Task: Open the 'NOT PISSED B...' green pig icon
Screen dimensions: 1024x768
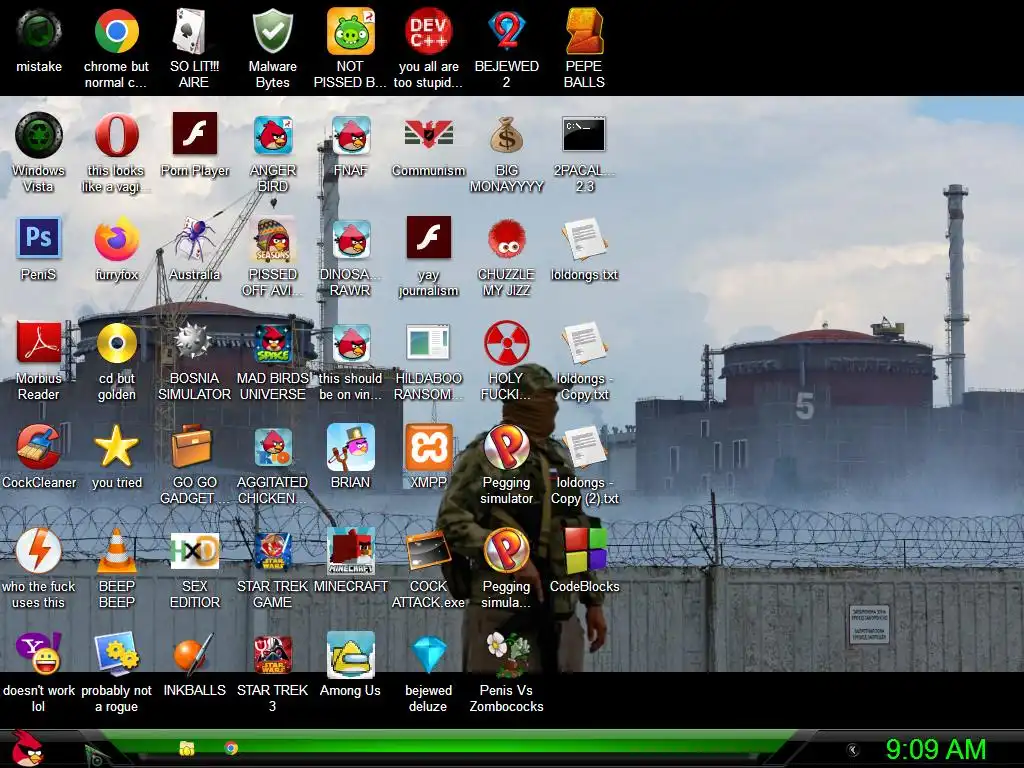Action: click(x=350, y=31)
